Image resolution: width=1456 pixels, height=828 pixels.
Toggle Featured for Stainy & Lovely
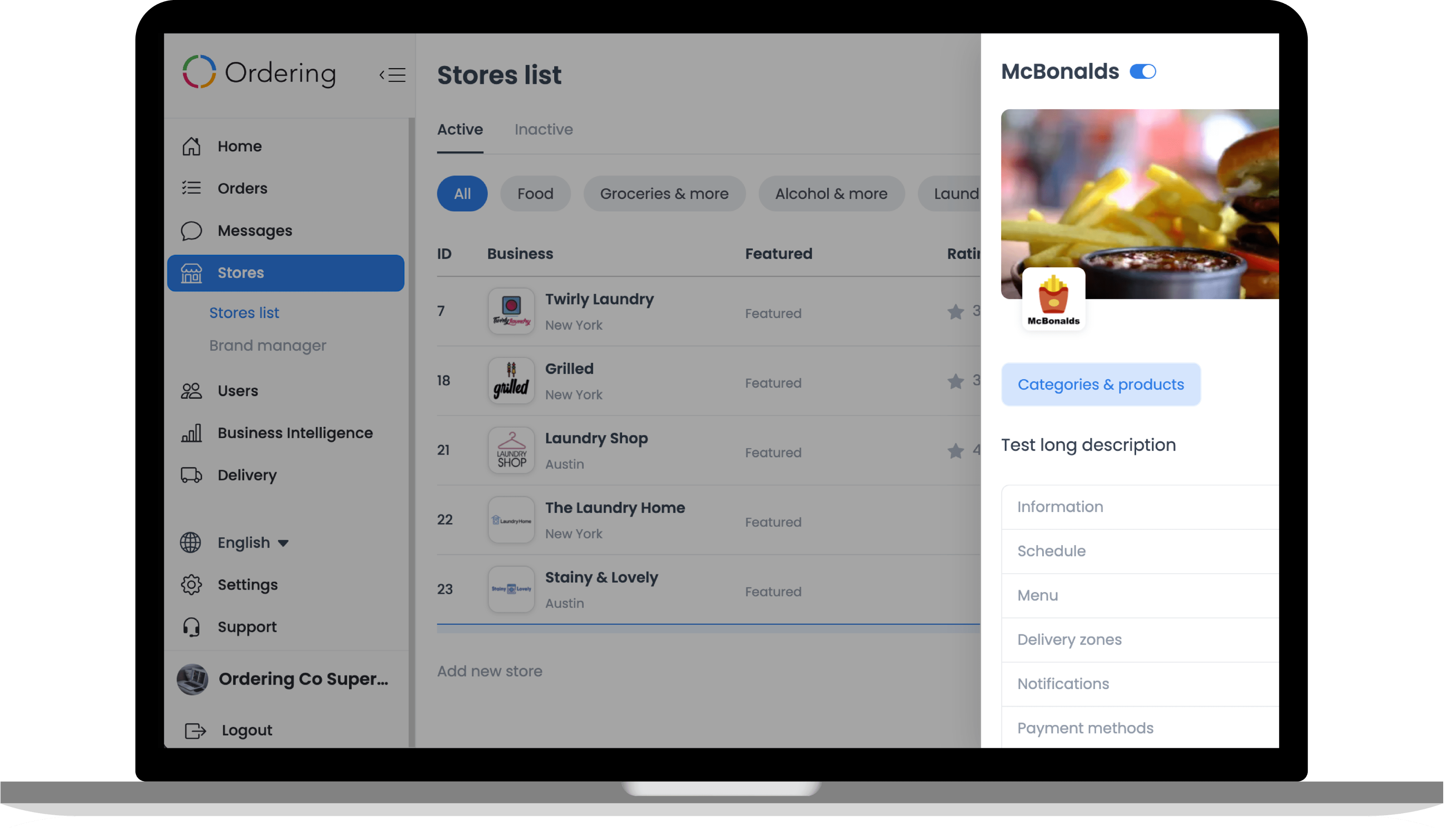pos(773,592)
